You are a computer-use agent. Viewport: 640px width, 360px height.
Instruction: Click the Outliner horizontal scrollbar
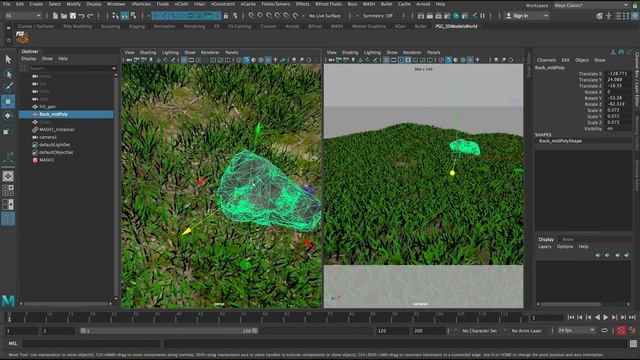(66, 304)
